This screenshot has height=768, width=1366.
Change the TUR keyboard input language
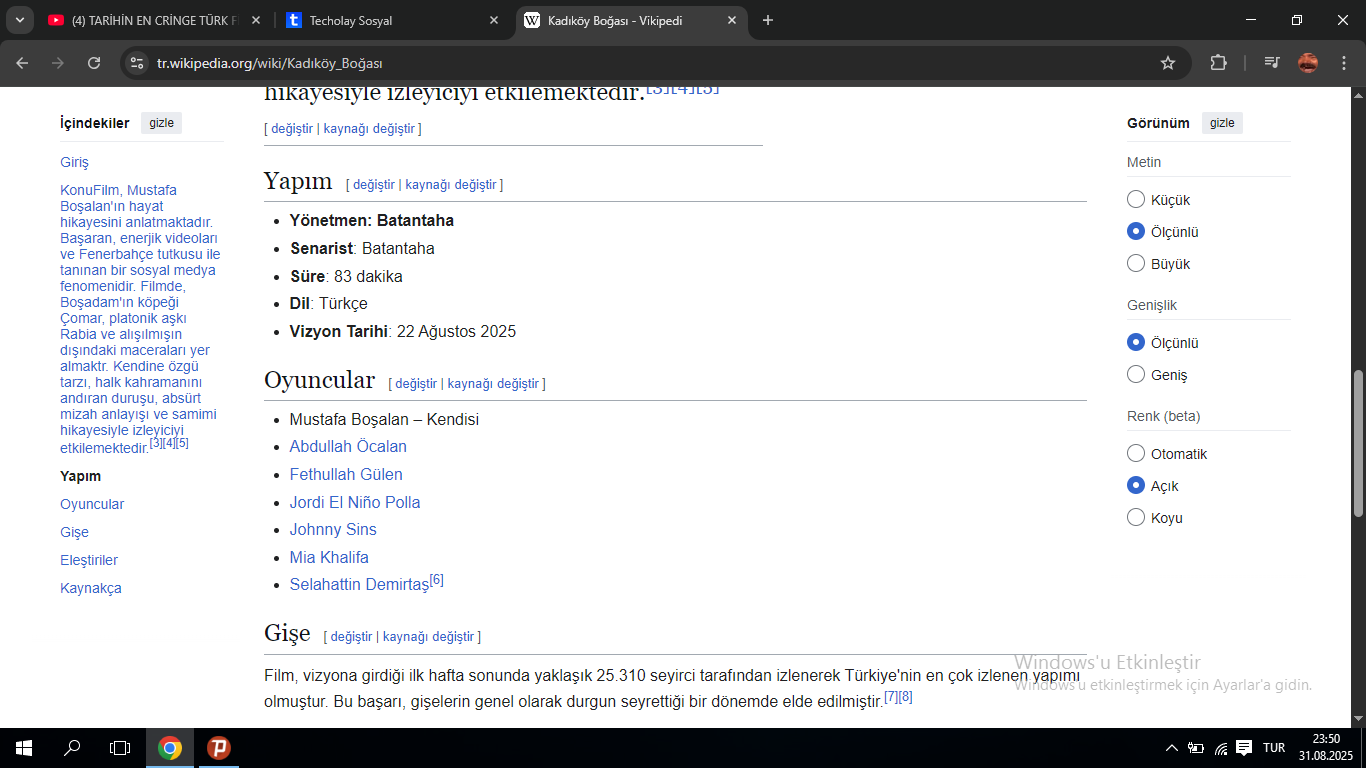1274,748
